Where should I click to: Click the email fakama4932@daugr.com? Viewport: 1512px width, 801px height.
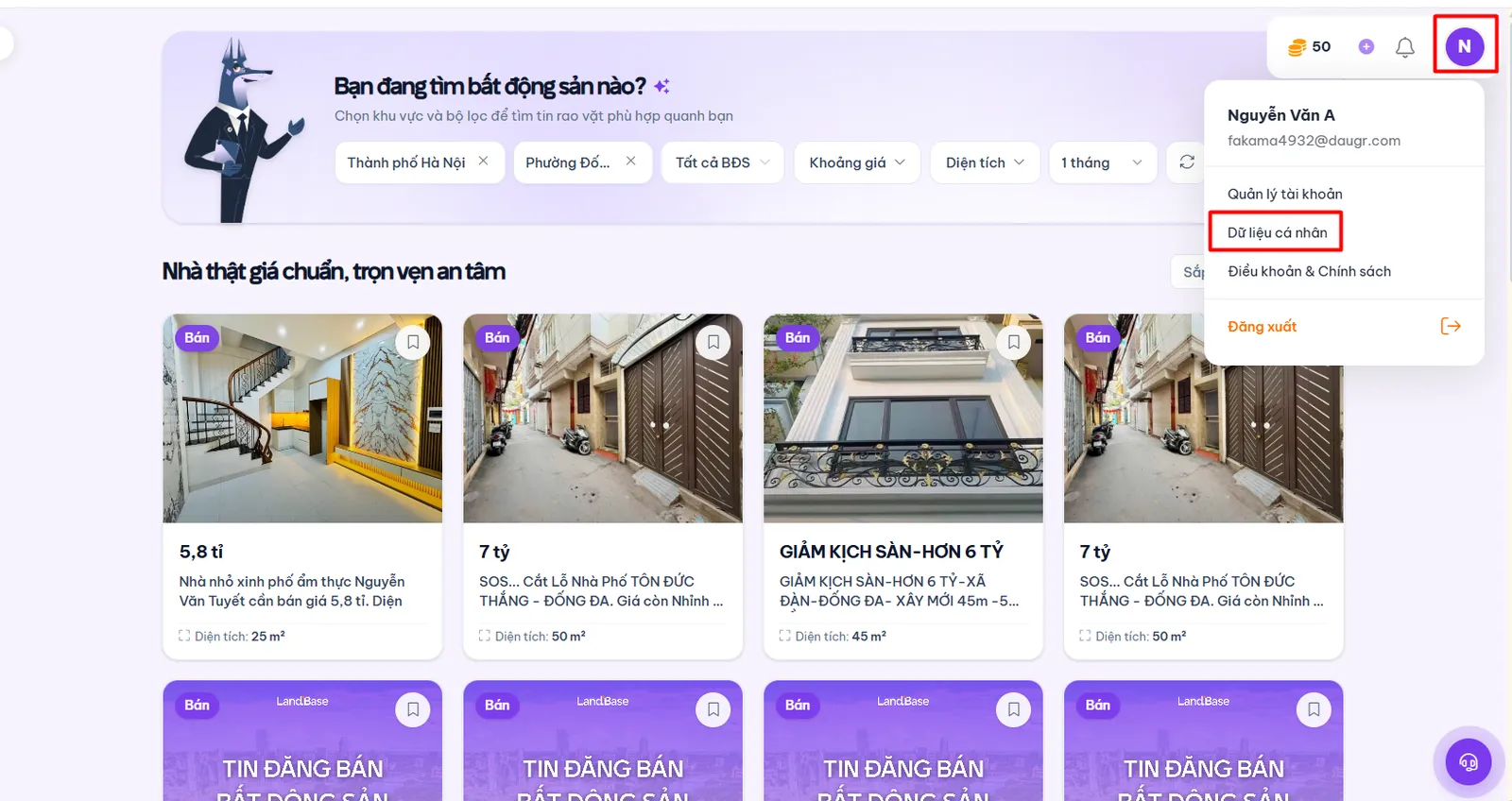(x=1314, y=141)
